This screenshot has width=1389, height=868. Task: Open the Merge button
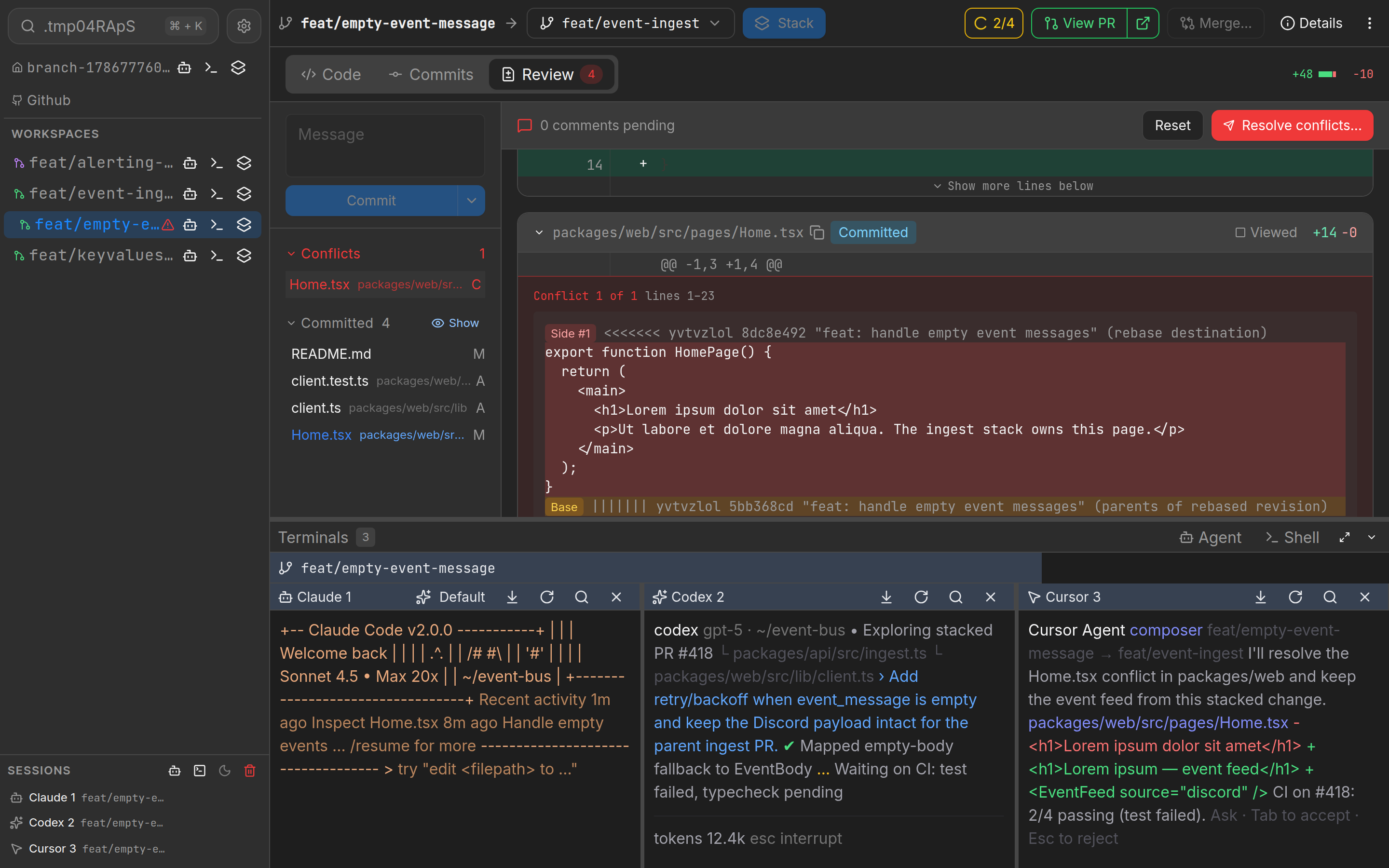[x=1216, y=23]
